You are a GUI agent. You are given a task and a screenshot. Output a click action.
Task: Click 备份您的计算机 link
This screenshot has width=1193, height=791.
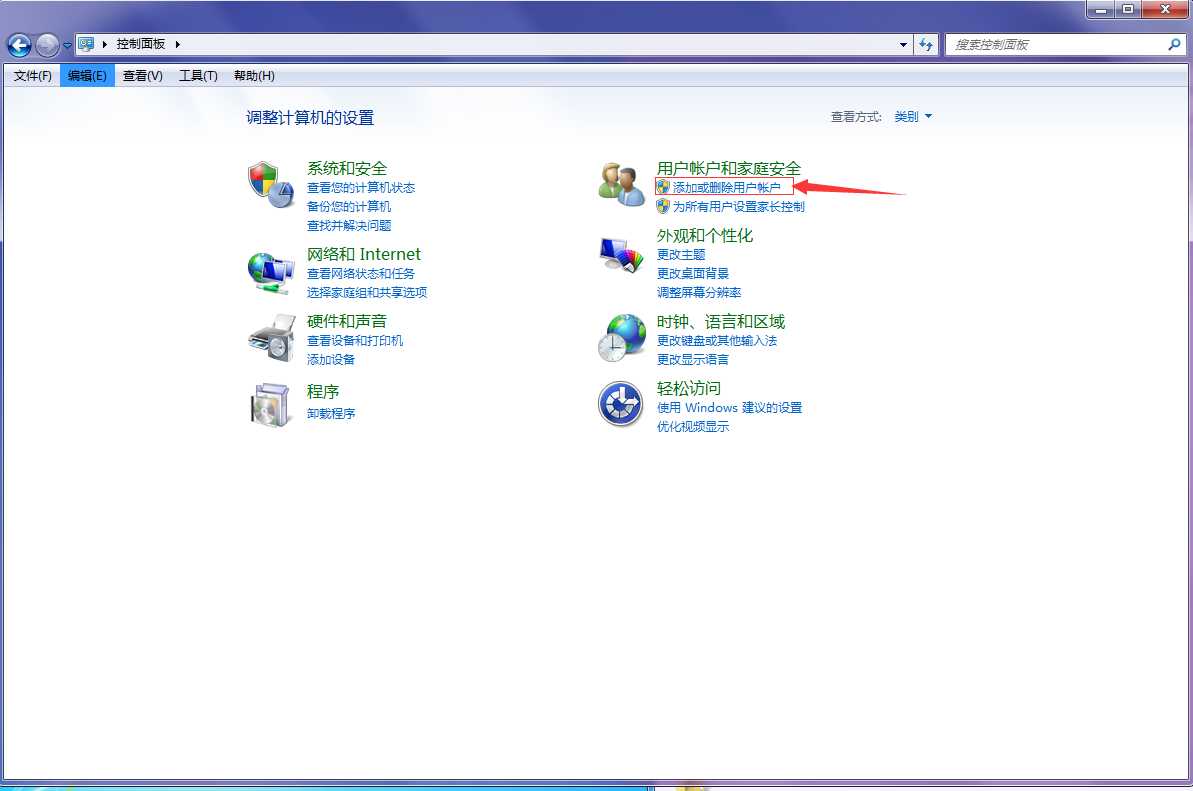point(348,206)
